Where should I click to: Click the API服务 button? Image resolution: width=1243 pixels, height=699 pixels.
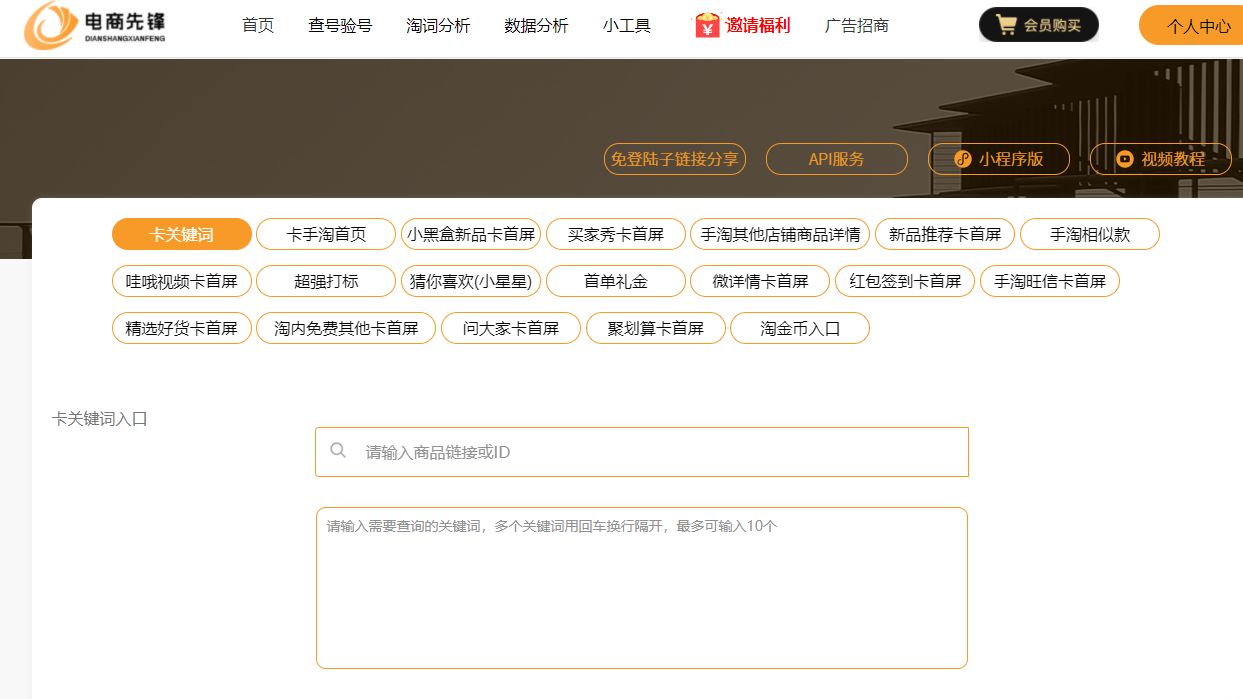coord(836,159)
